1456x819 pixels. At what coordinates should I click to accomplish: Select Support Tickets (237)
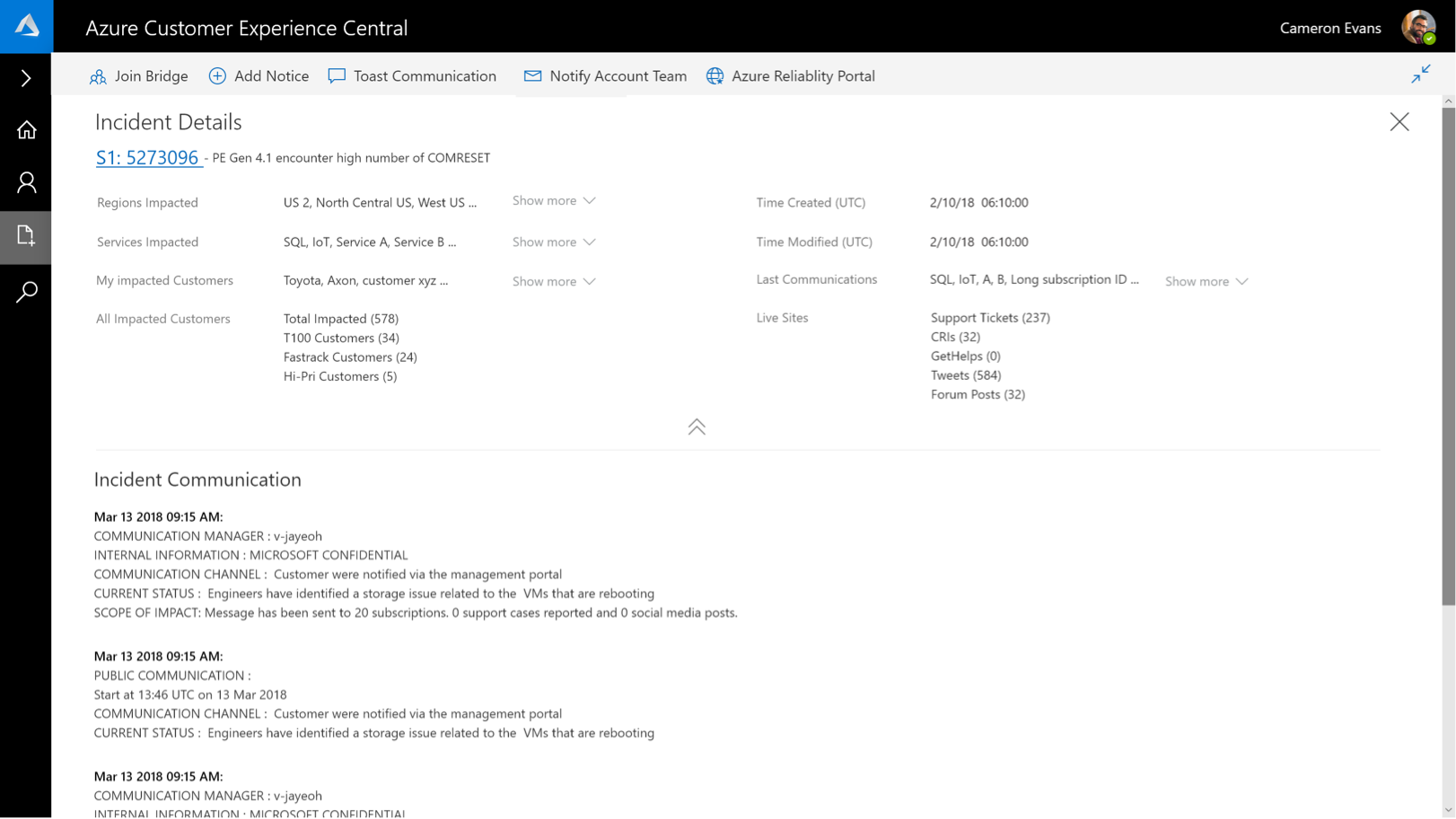990,318
